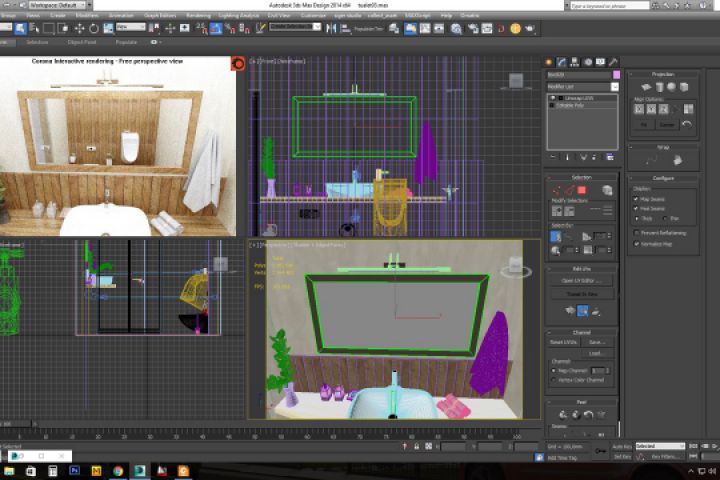Select Vertex Color Channel radio button
The width and height of the screenshot is (720, 480).
tap(555, 380)
